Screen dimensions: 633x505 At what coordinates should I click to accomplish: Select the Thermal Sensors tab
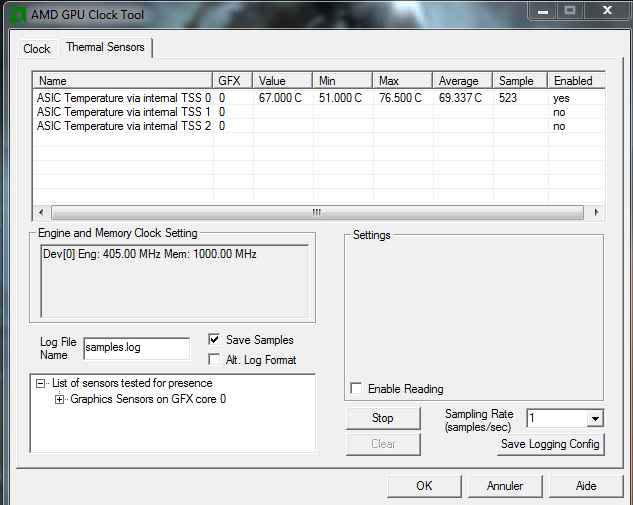(105, 47)
